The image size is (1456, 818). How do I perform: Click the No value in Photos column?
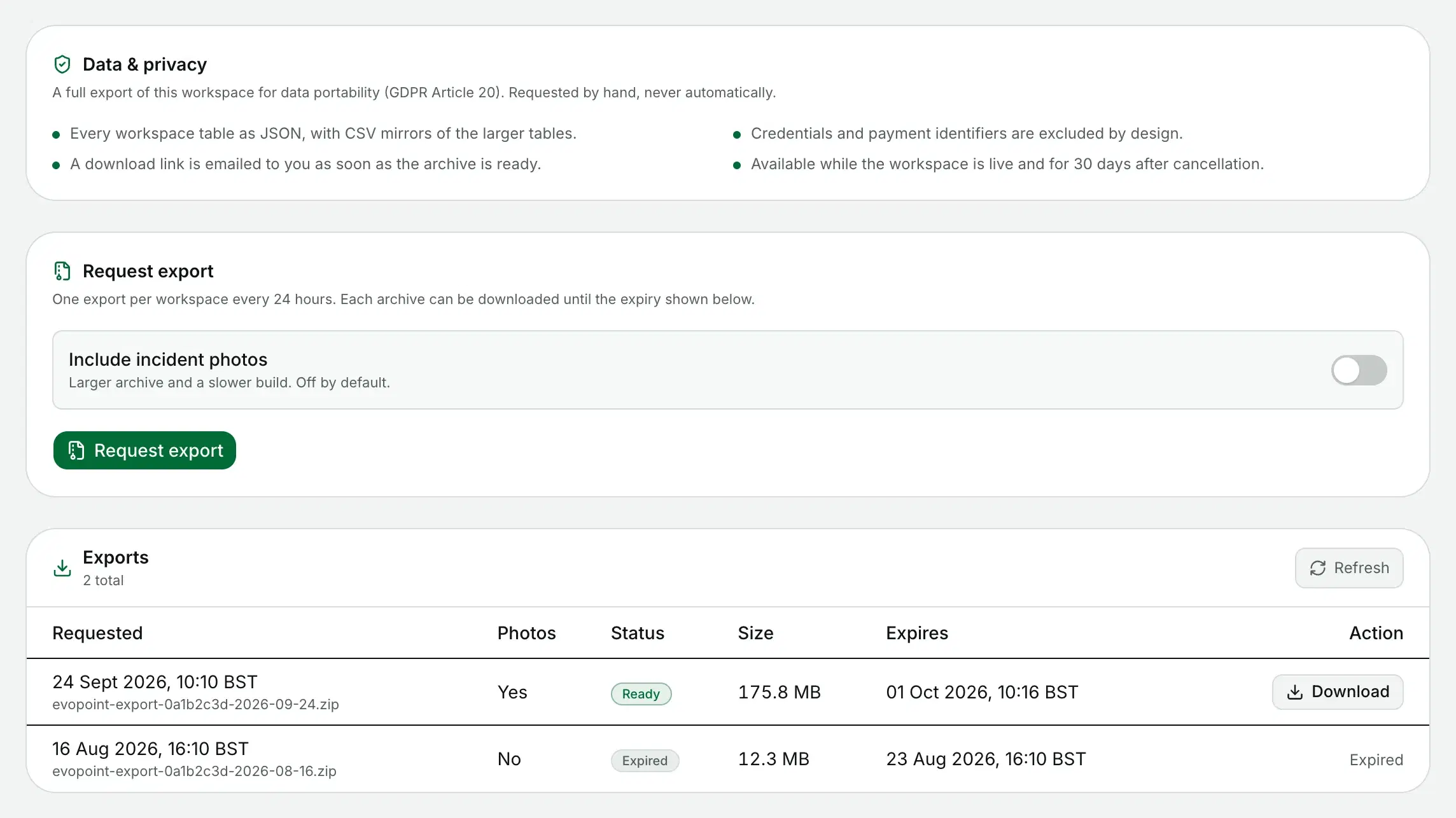[509, 759]
